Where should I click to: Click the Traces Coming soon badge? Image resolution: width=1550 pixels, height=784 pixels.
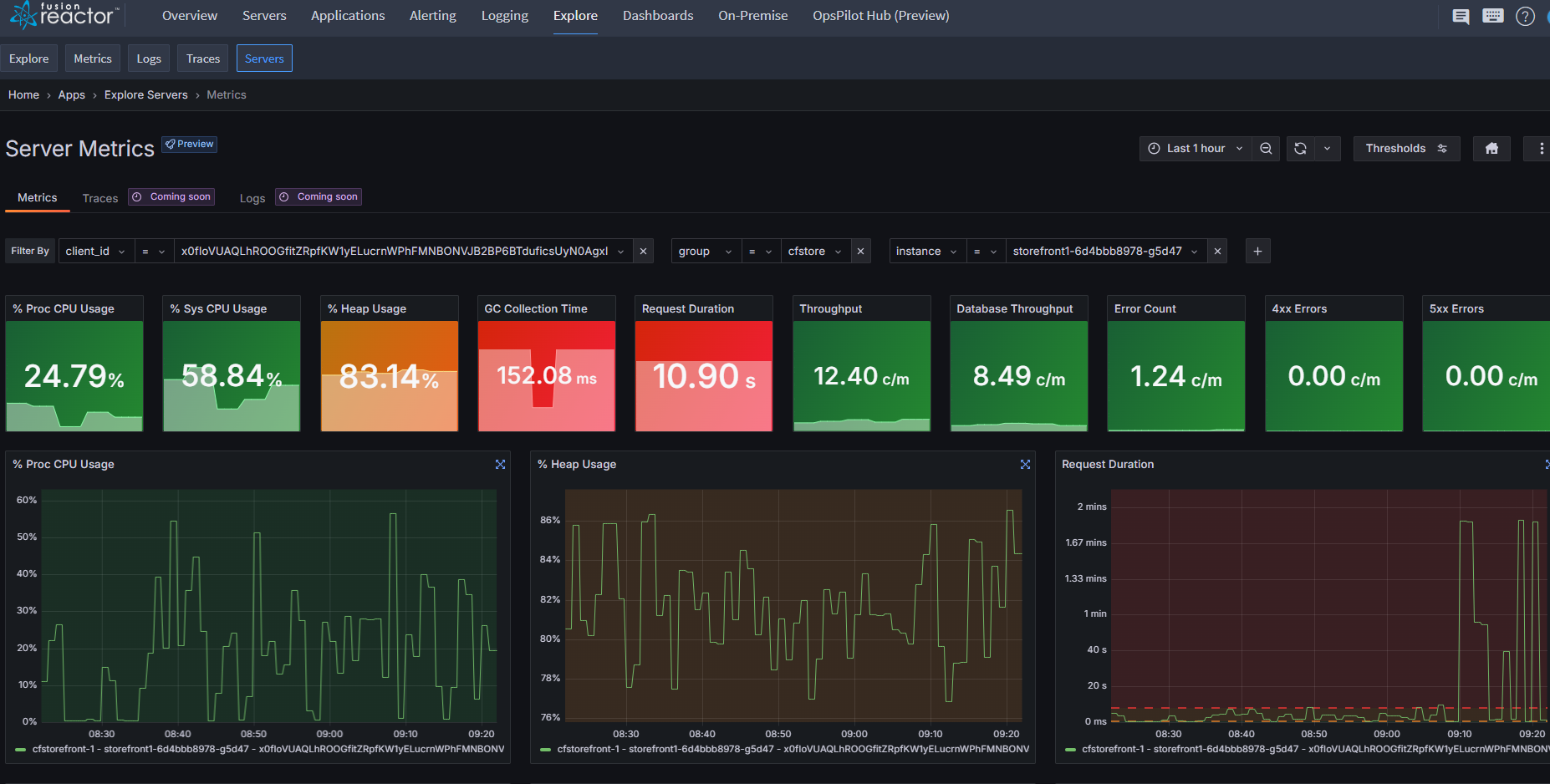pos(171,197)
